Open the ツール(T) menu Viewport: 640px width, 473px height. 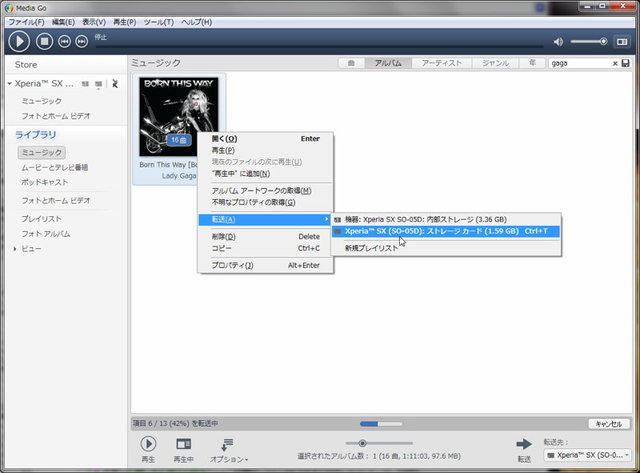(156, 21)
